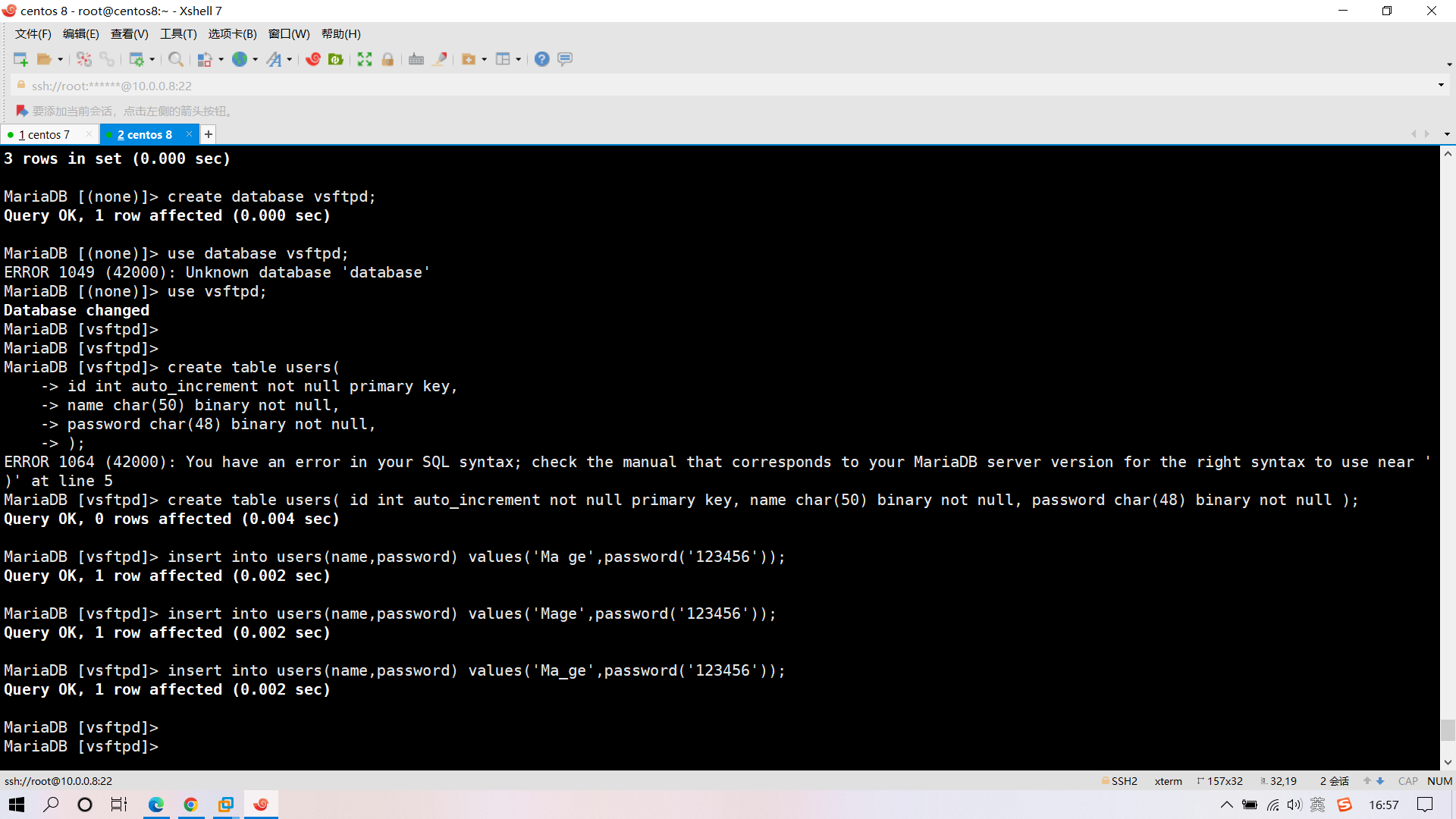This screenshot has width=1456, height=819.
Task: Expand the Open folder dropdown arrow
Action: 61,59
